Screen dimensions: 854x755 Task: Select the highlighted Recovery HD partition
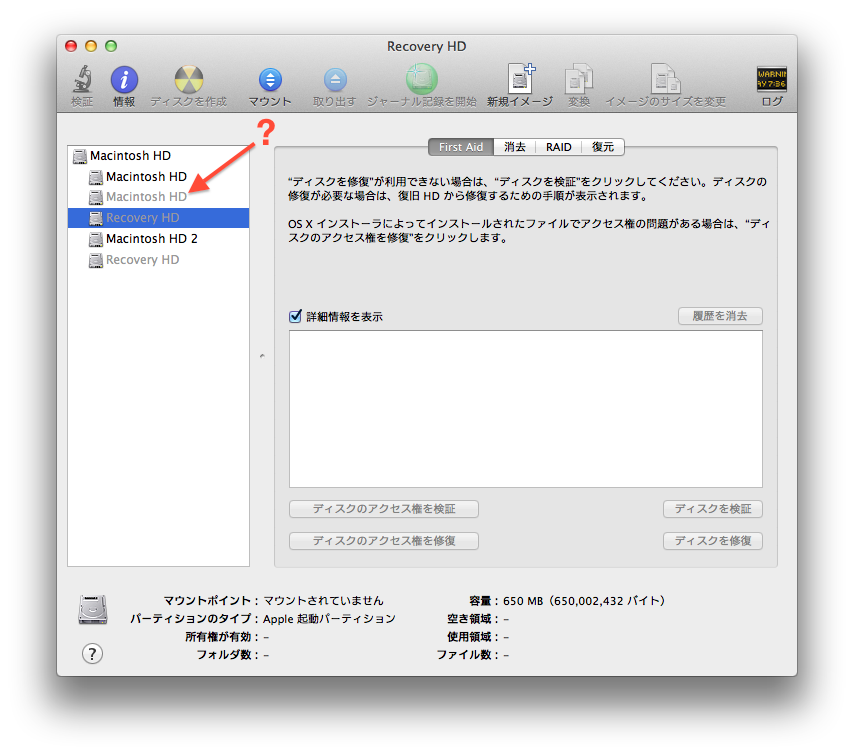point(158,218)
